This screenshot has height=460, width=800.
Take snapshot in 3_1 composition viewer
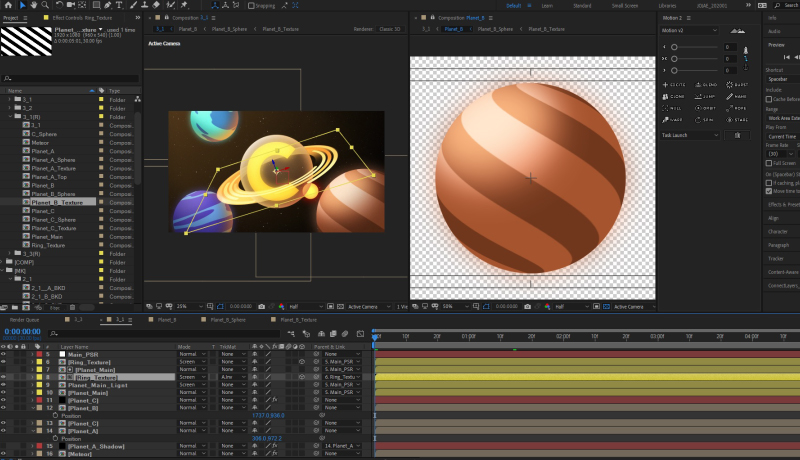coord(262,306)
